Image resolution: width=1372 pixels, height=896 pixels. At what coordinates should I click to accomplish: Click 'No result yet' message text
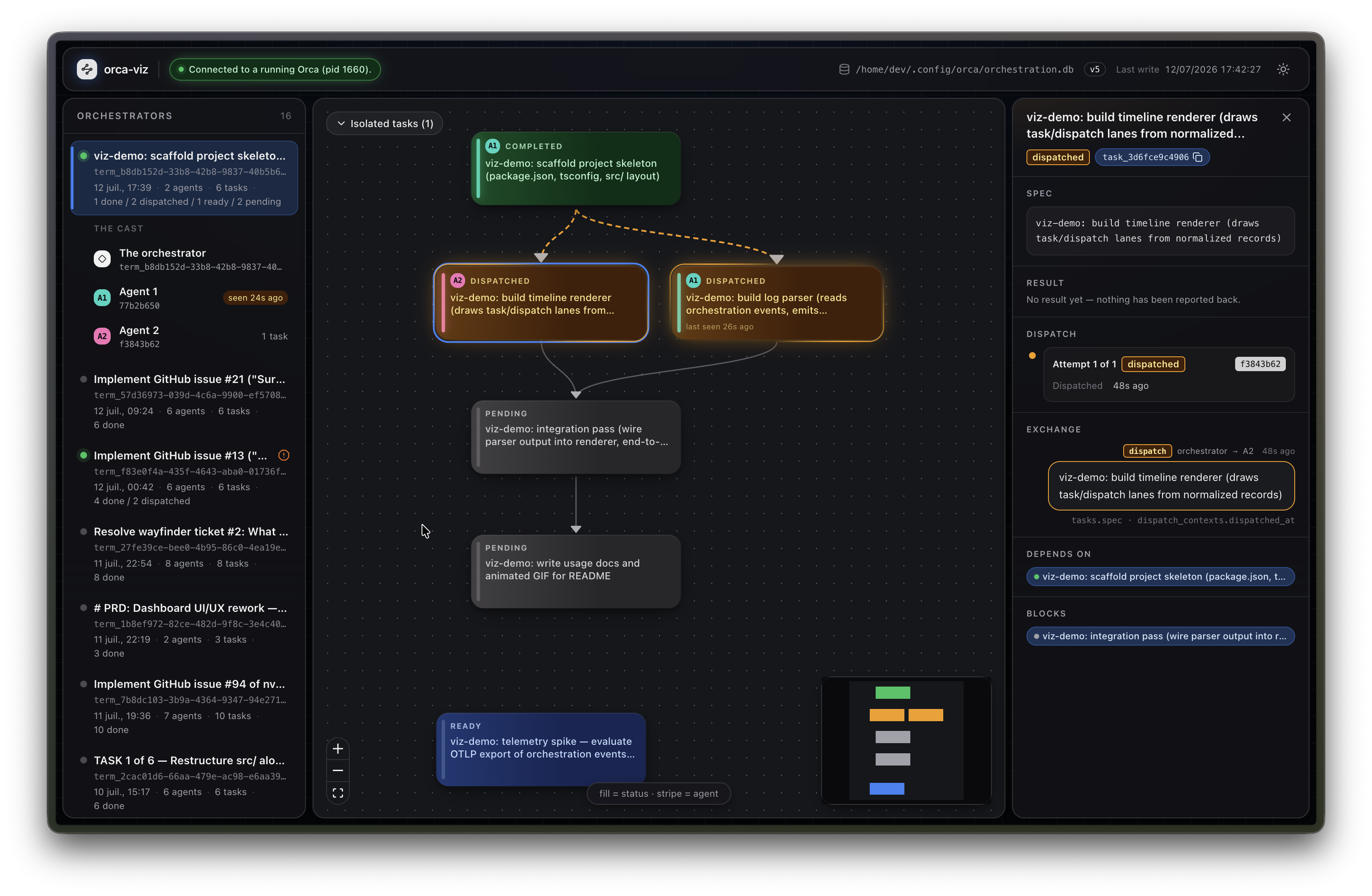point(1133,300)
